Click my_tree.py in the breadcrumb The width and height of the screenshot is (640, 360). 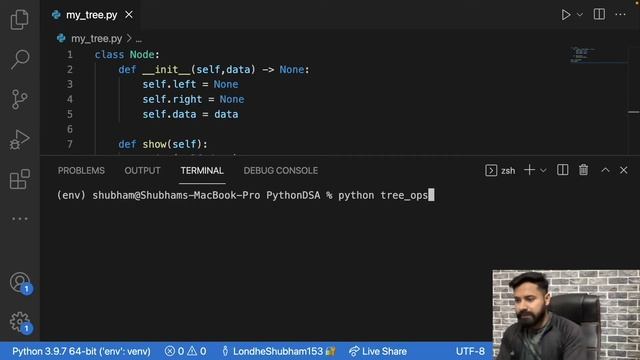pos(96,38)
